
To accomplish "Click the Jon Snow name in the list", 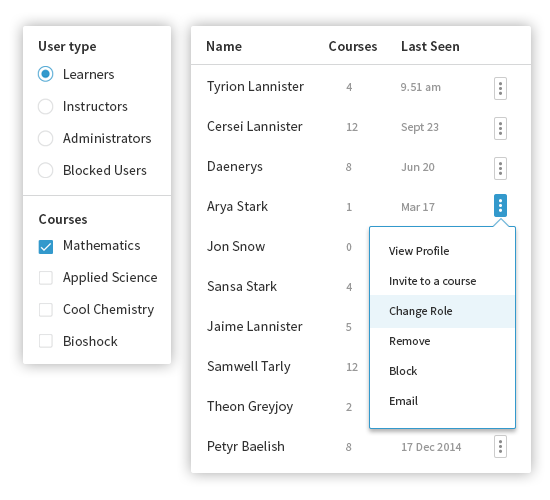I will [x=236, y=246].
